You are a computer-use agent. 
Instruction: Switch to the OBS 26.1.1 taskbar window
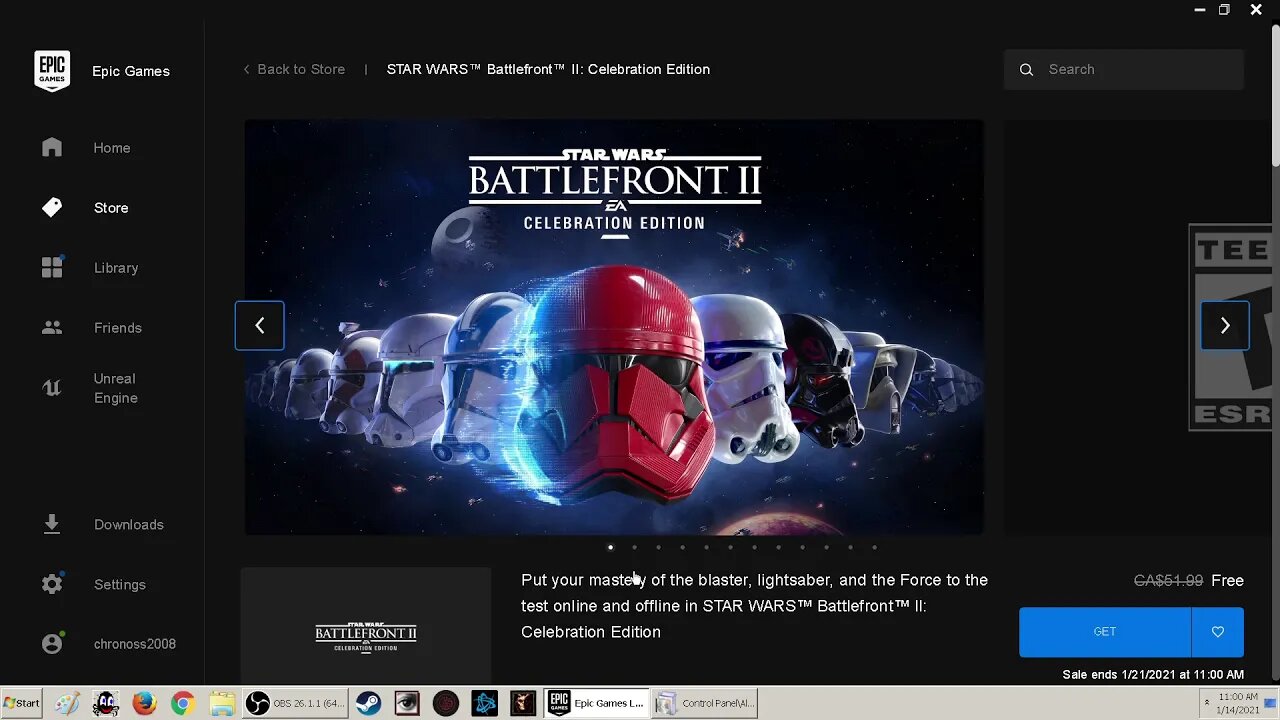coord(295,704)
